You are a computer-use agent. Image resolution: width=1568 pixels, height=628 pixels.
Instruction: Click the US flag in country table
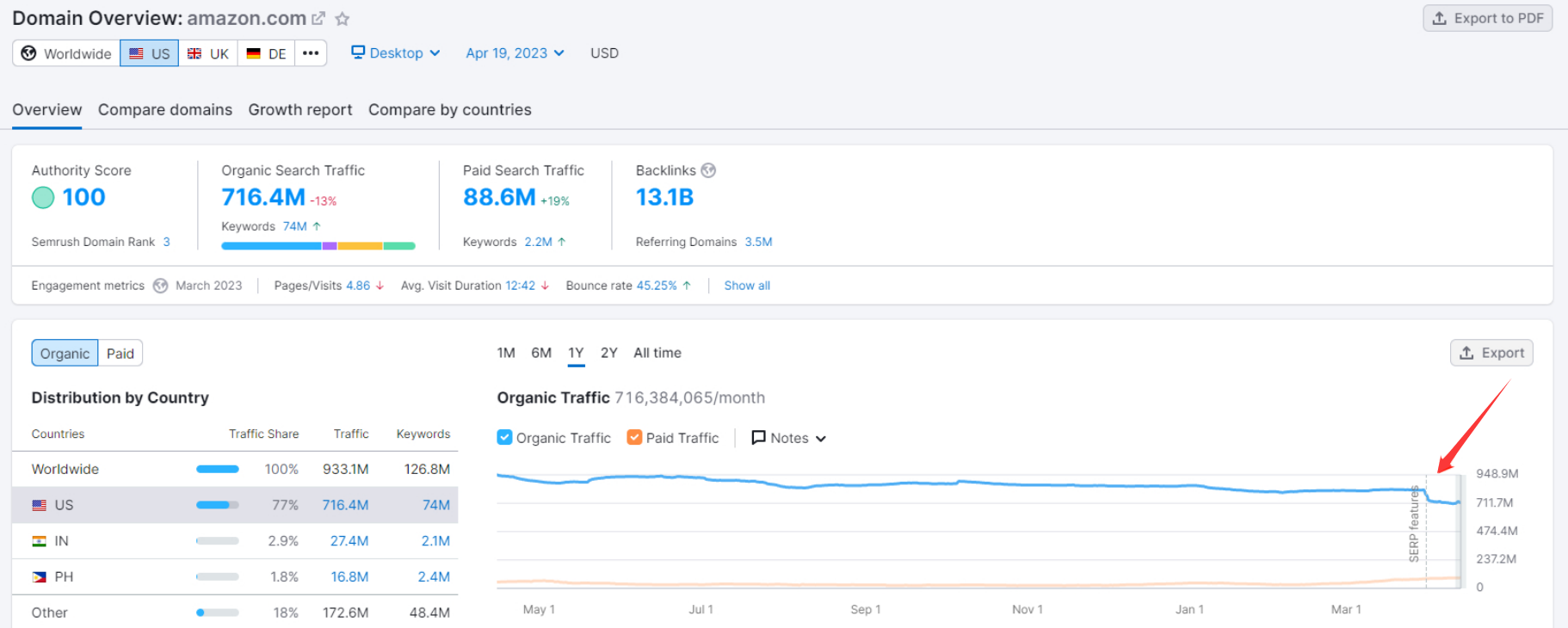point(39,505)
